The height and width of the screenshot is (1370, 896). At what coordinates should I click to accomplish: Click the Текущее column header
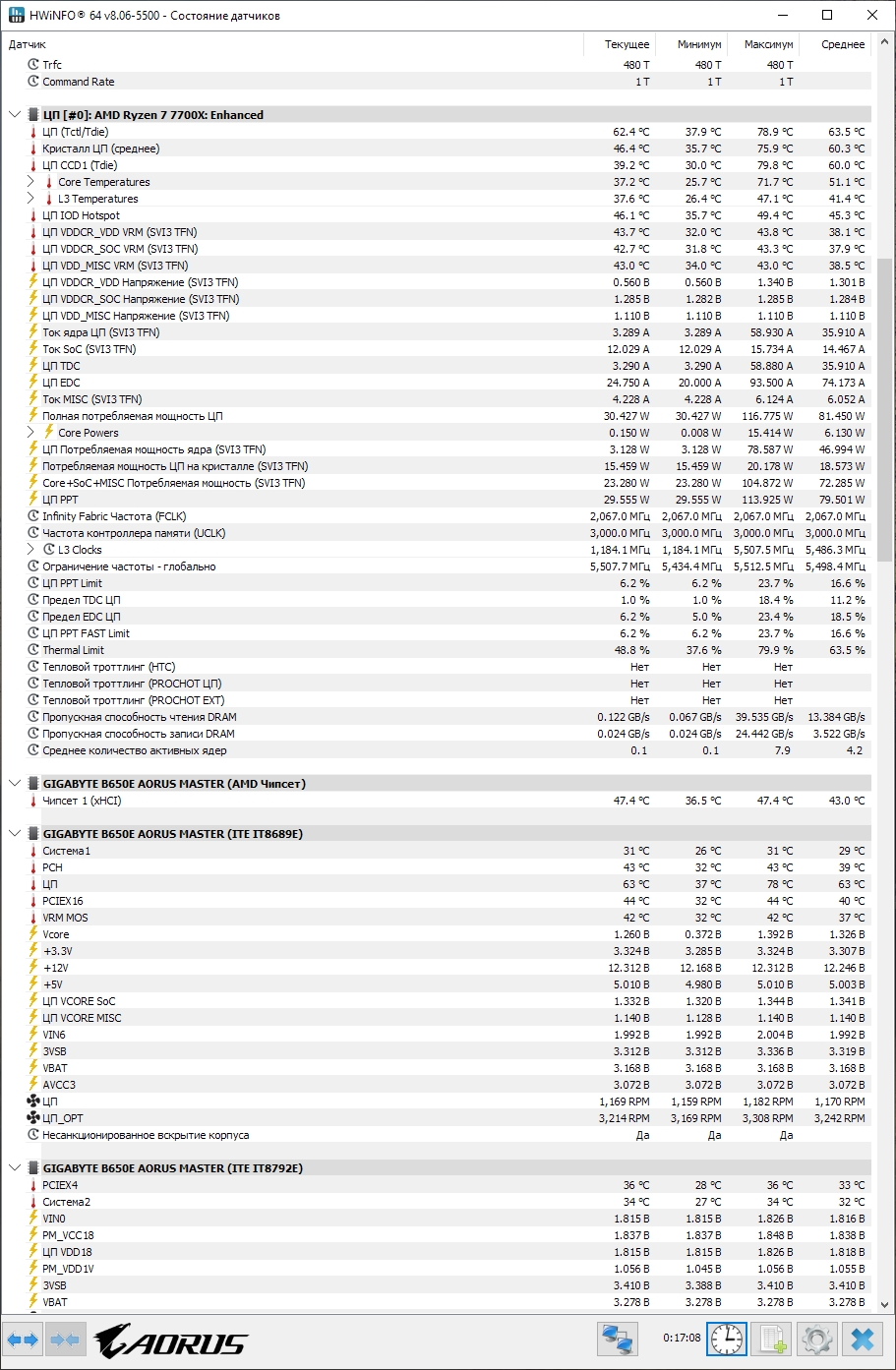(619, 44)
